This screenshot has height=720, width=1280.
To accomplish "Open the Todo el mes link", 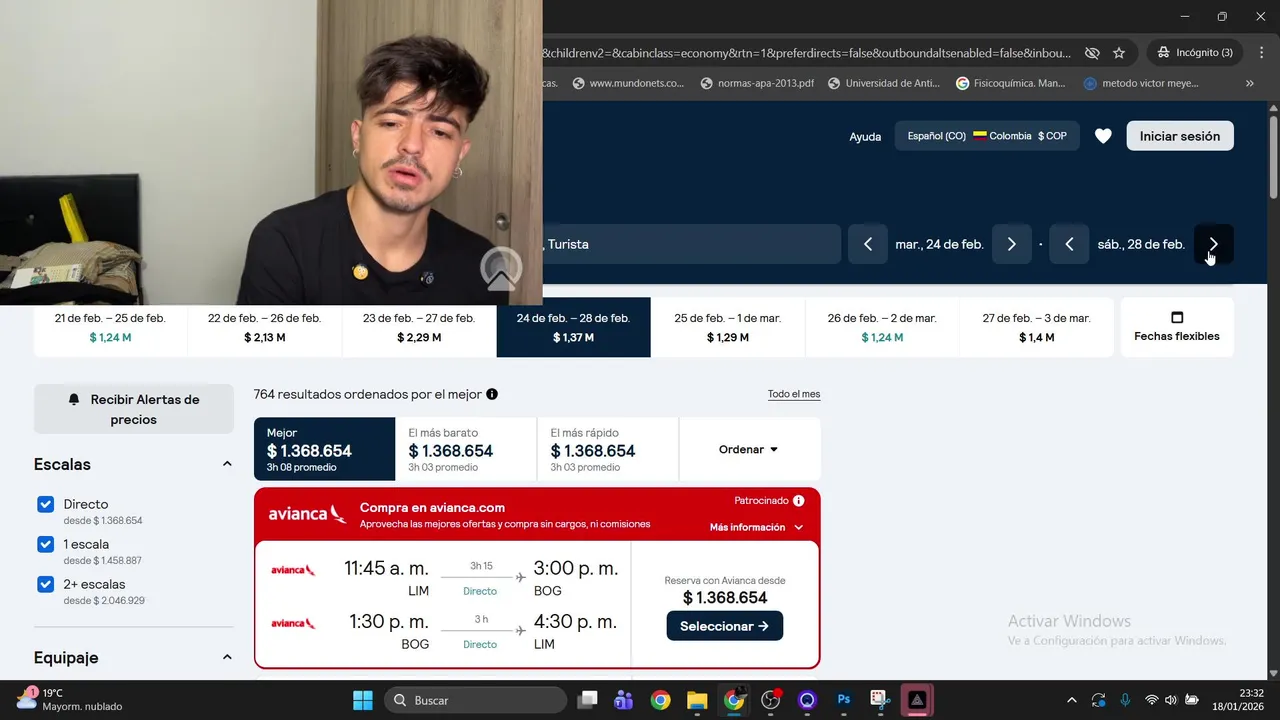I will point(794,394).
